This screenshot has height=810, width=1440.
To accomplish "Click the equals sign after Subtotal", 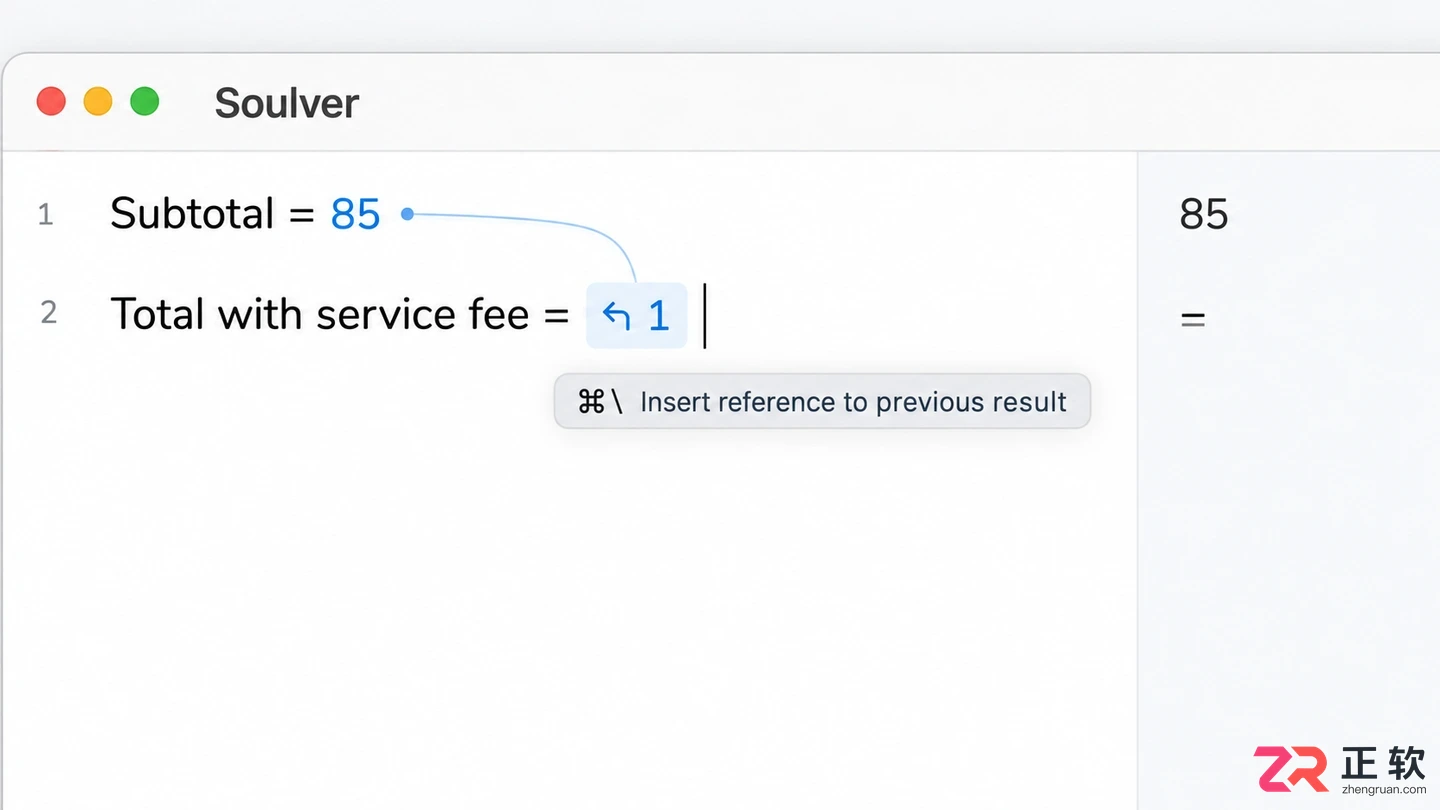I will pyautogui.click(x=302, y=215).
